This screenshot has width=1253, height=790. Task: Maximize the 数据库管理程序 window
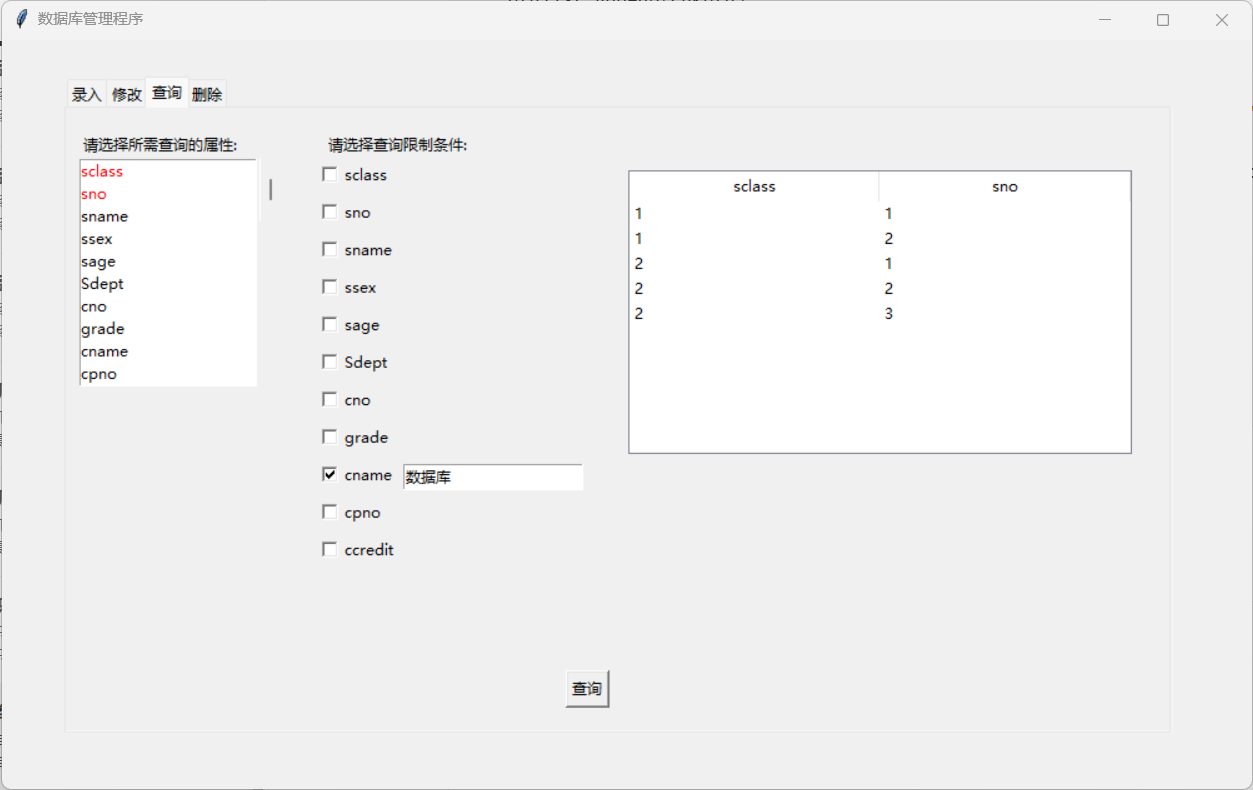[x=1163, y=19]
